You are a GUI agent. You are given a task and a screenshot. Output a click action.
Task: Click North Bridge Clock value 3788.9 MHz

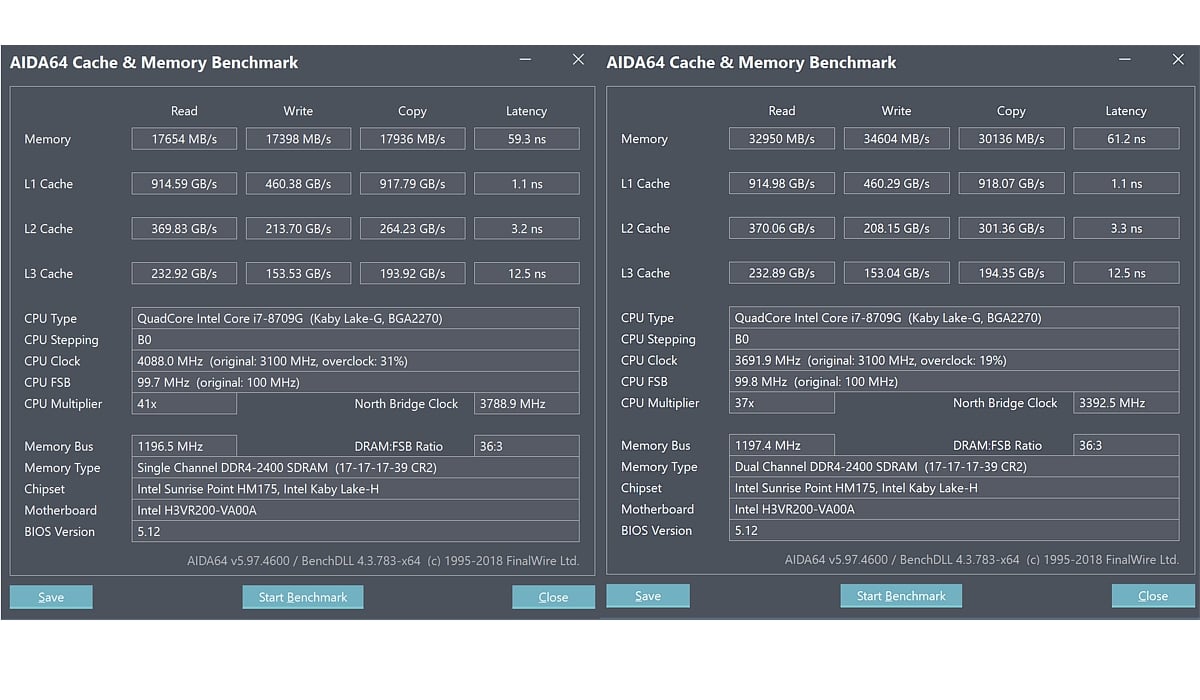[526, 404]
